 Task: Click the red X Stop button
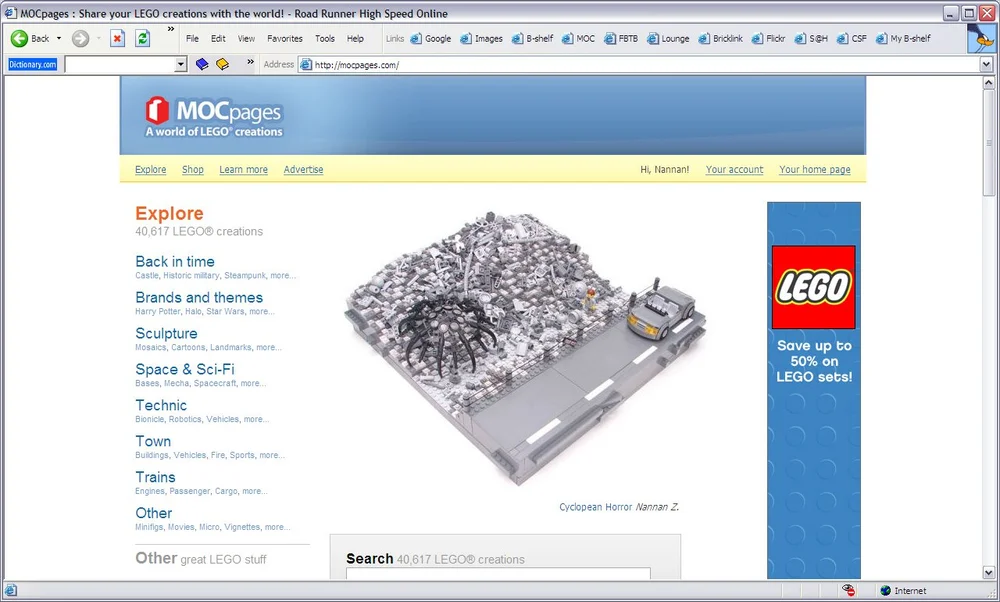(117, 39)
